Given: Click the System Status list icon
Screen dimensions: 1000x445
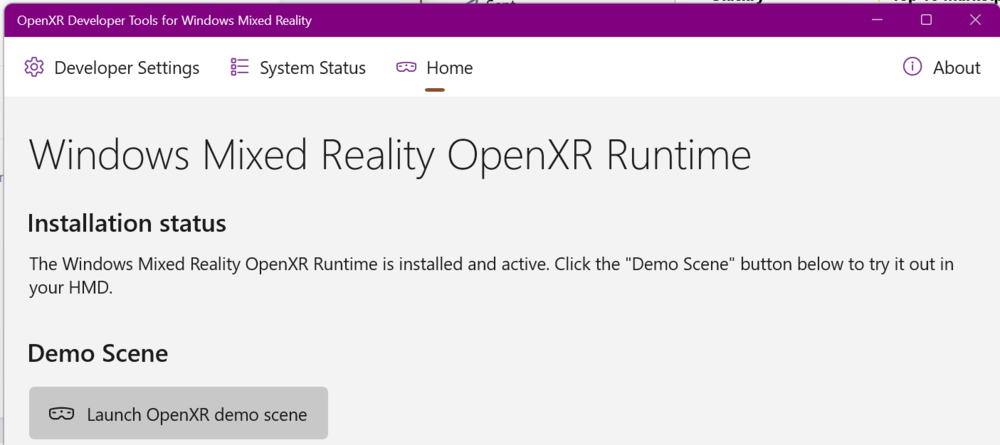Looking at the screenshot, I should [240, 67].
